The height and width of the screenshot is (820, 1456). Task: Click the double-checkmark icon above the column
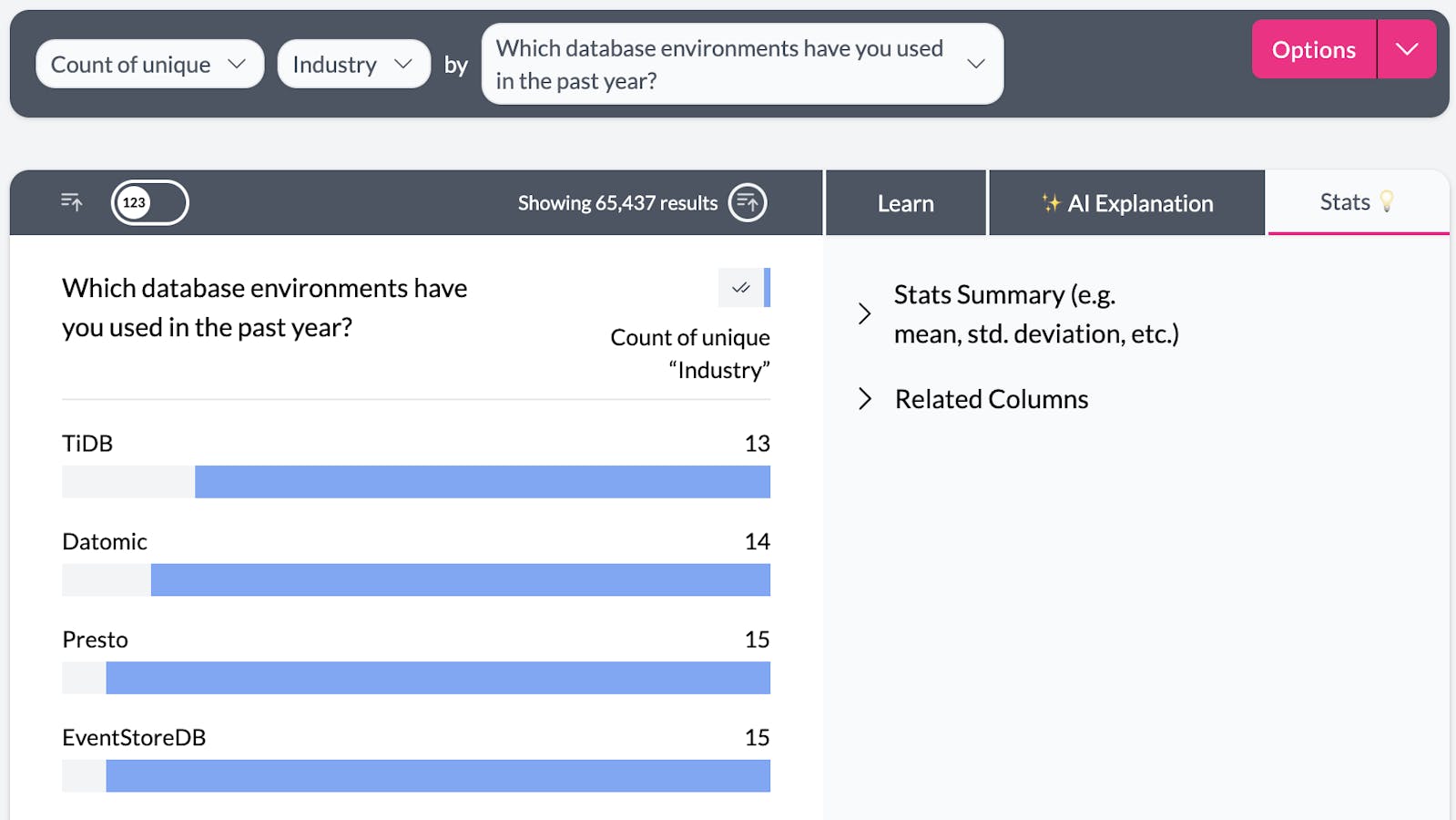click(x=740, y=288)
